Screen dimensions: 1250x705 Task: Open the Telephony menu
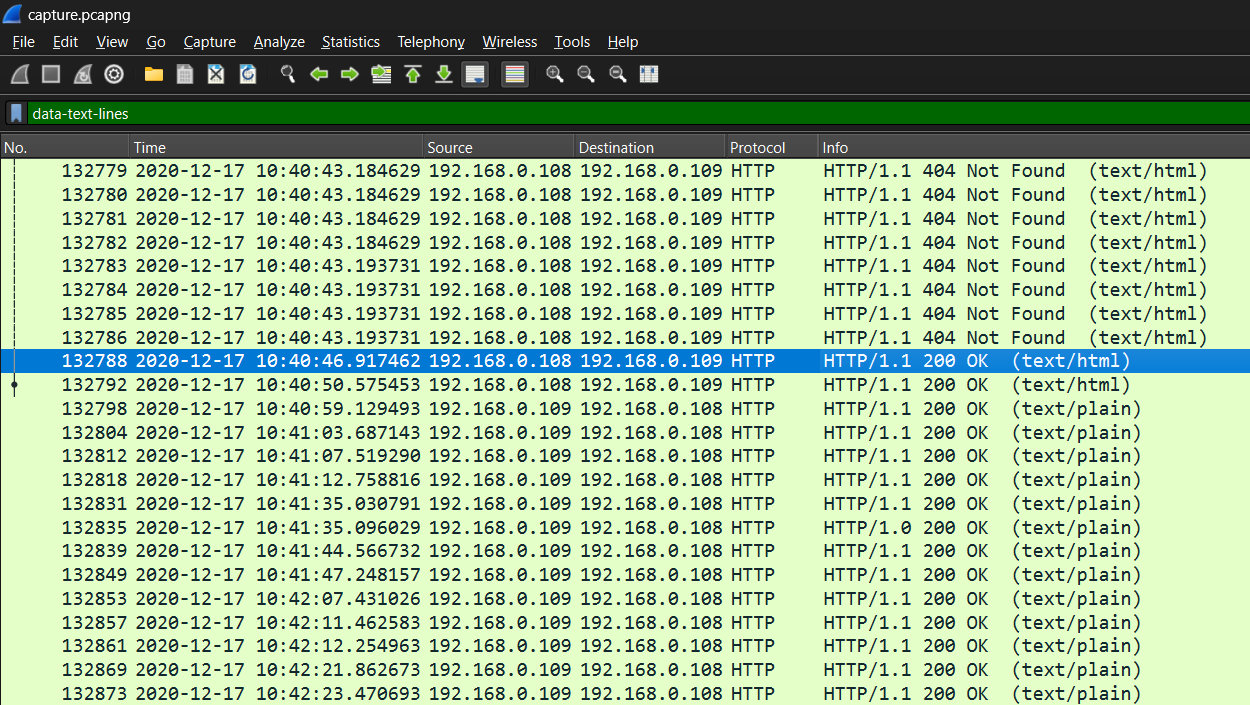tap(431, 42)
